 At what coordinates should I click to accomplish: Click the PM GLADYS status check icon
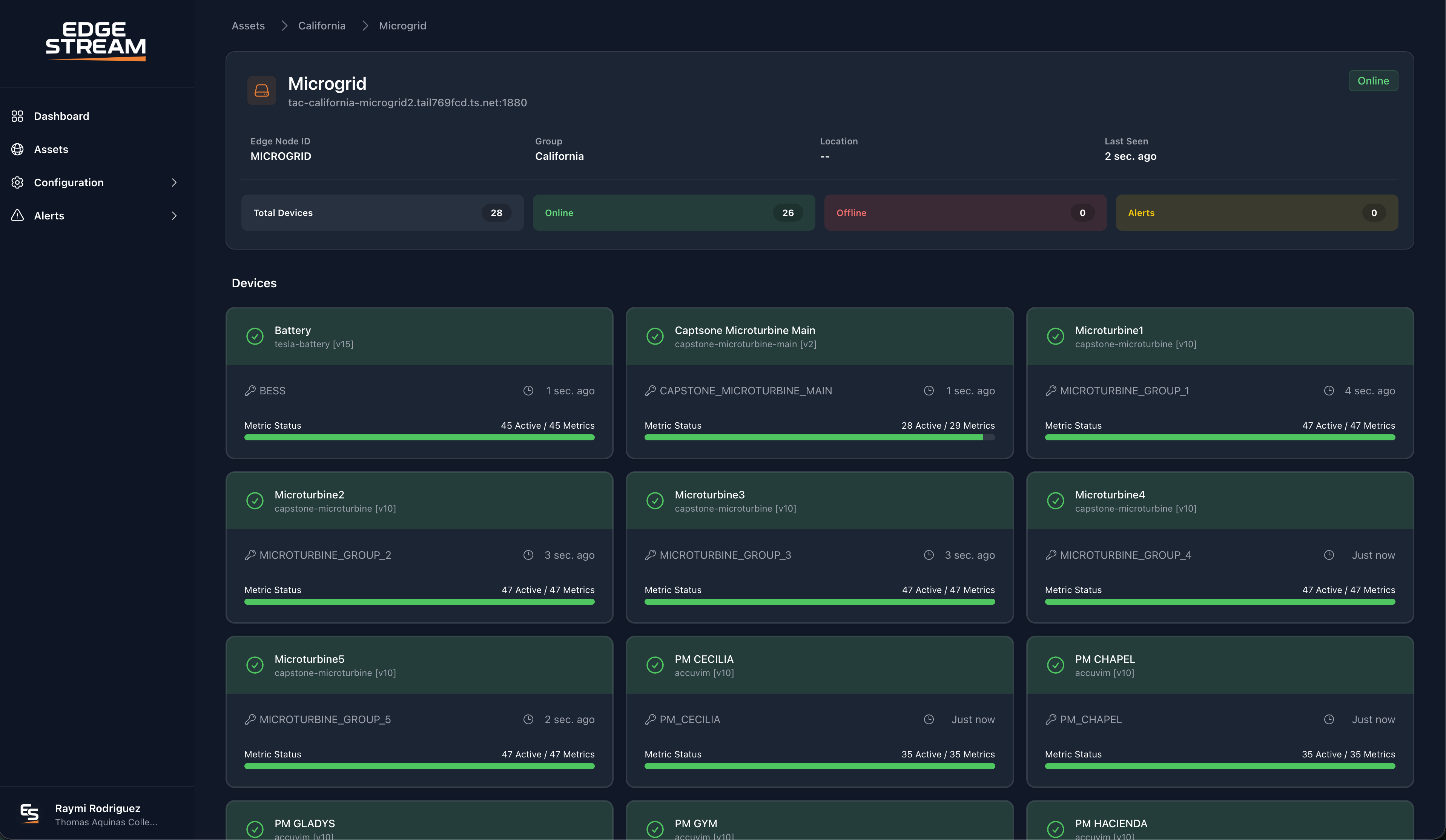coord(255,829)
